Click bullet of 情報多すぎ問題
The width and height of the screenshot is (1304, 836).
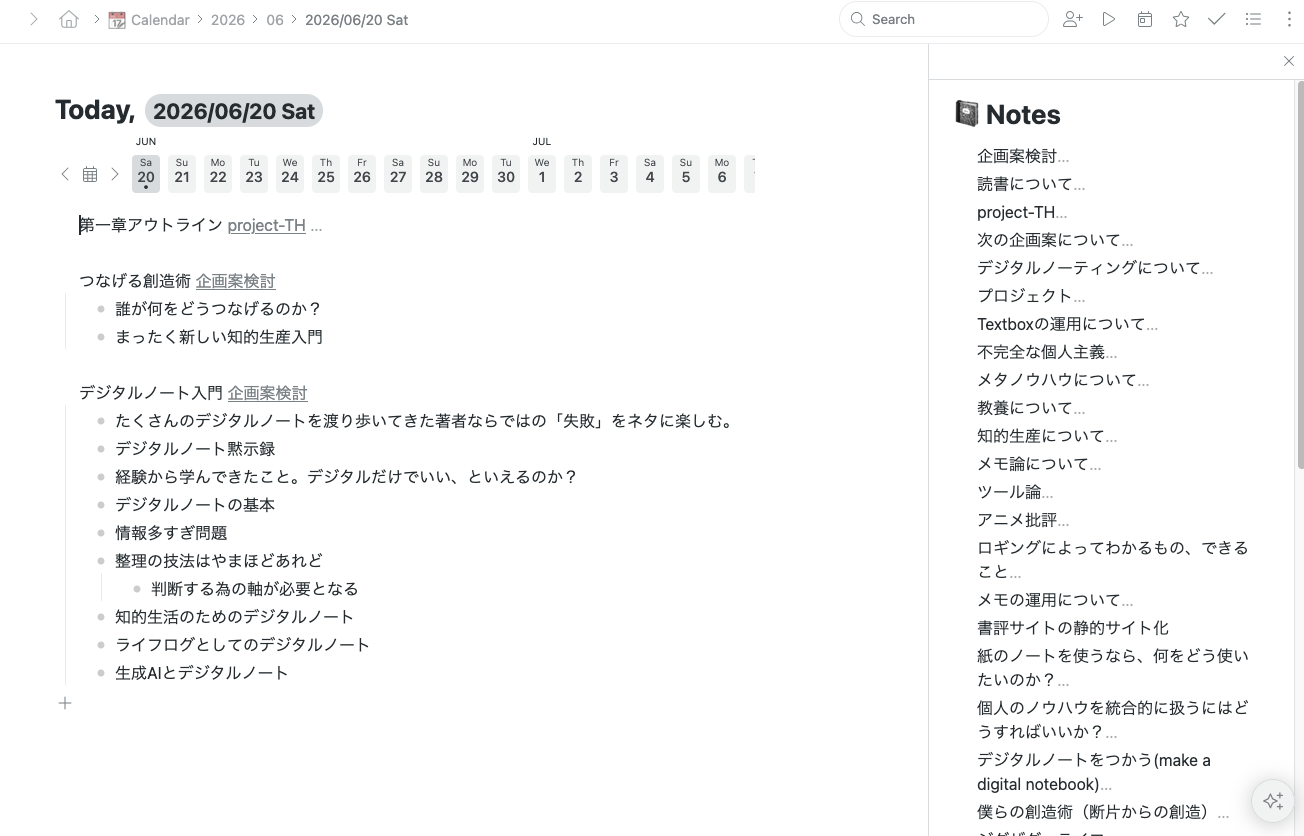coord(101,533)
